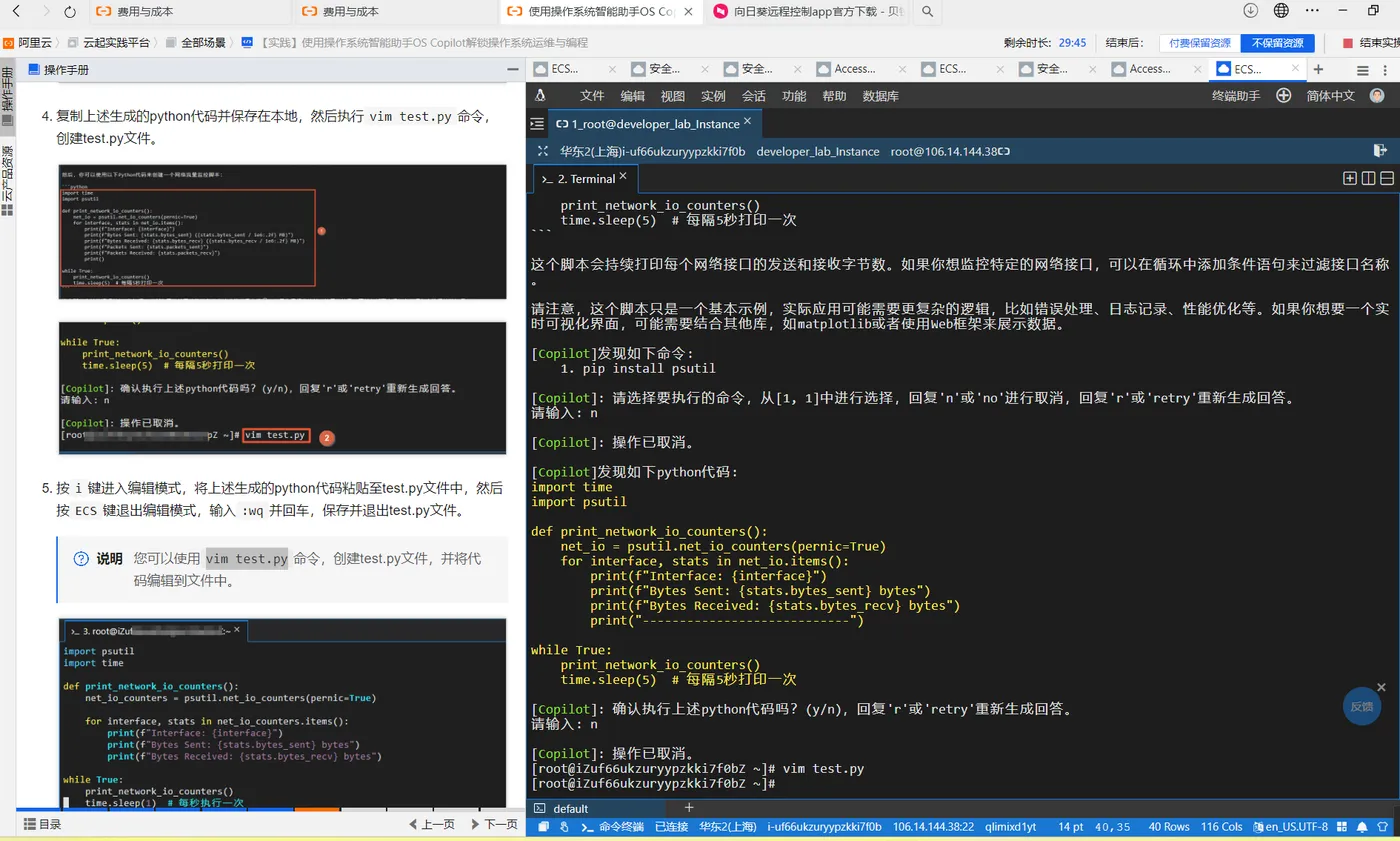
Task: Add a new terminal pane with the plus-box icon
Action: [x=1350, y=178]
